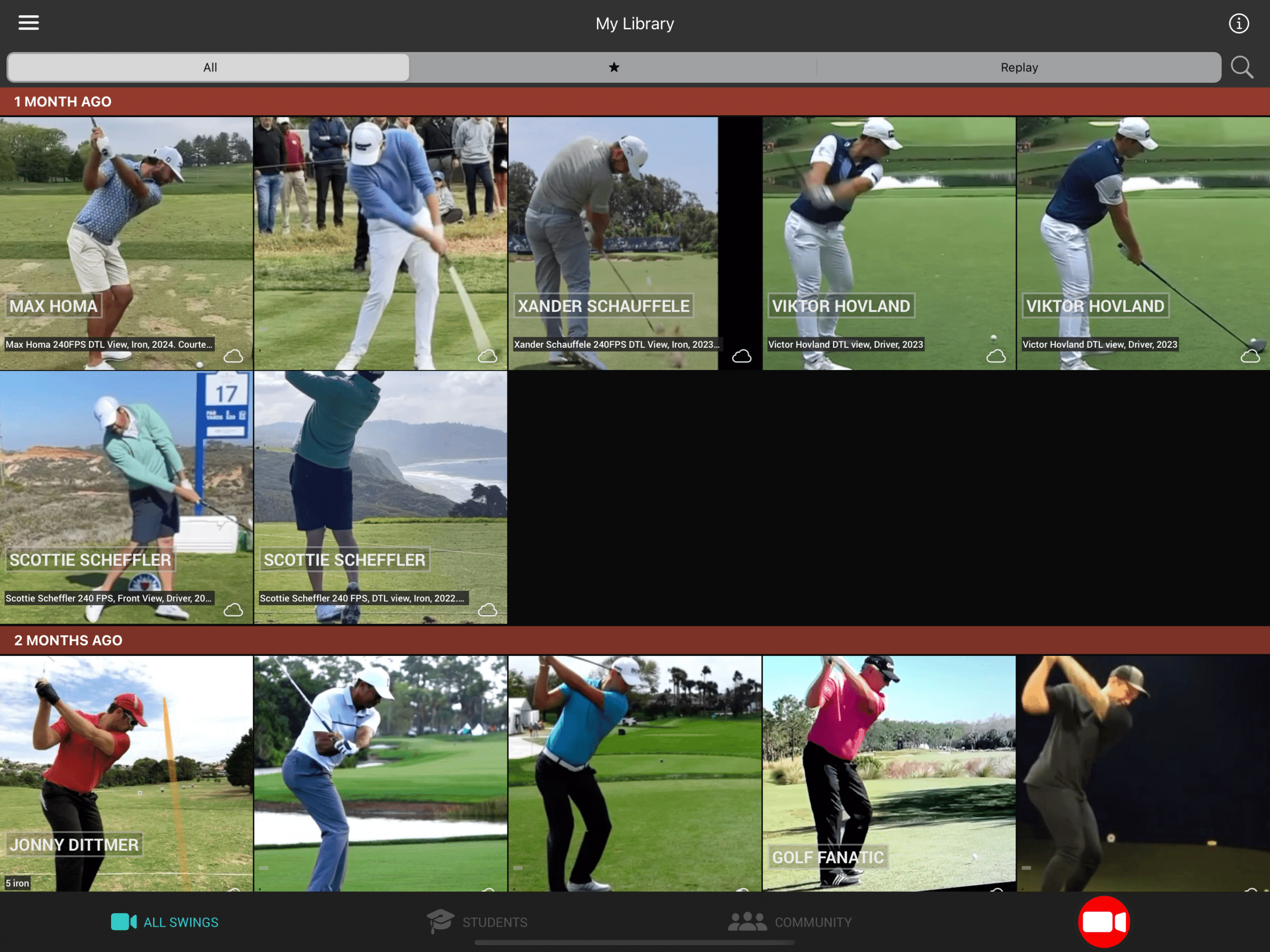
Task: Switch to the Replay tab
Action: click(1018, 67)
